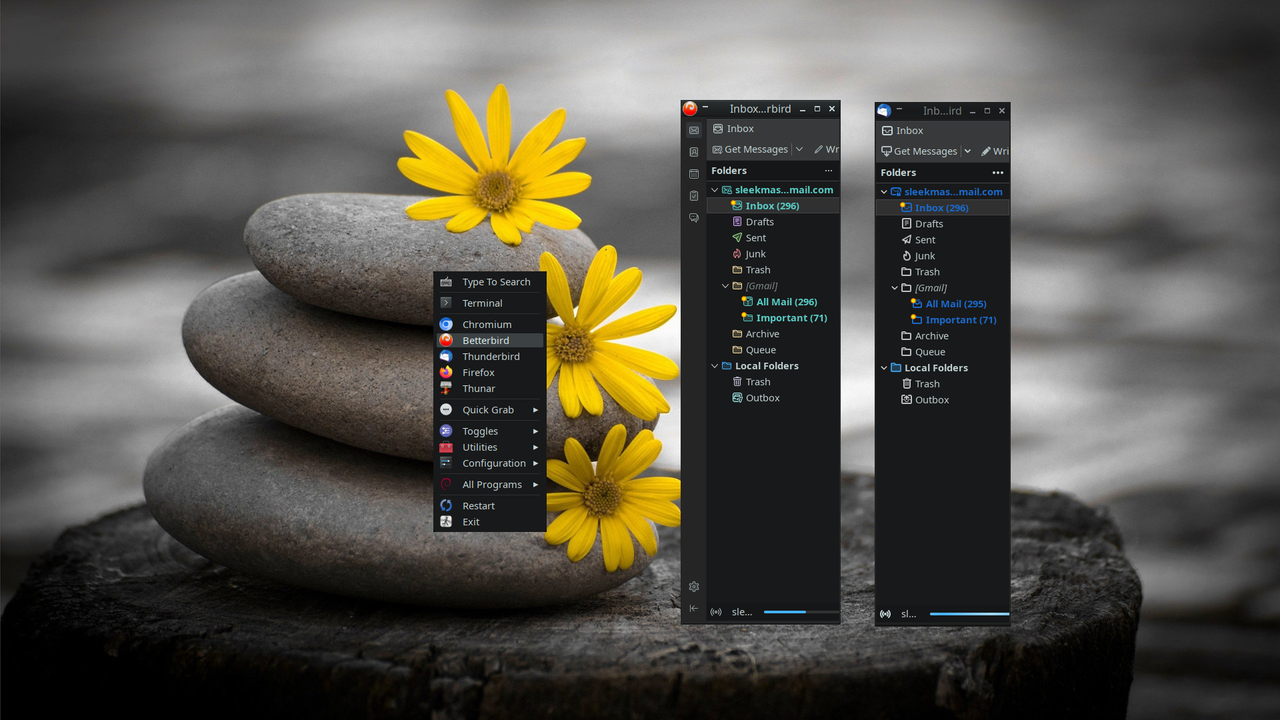
Task: Select Thunderbird entry in launcher menu
Action: [x=490, y=357]
